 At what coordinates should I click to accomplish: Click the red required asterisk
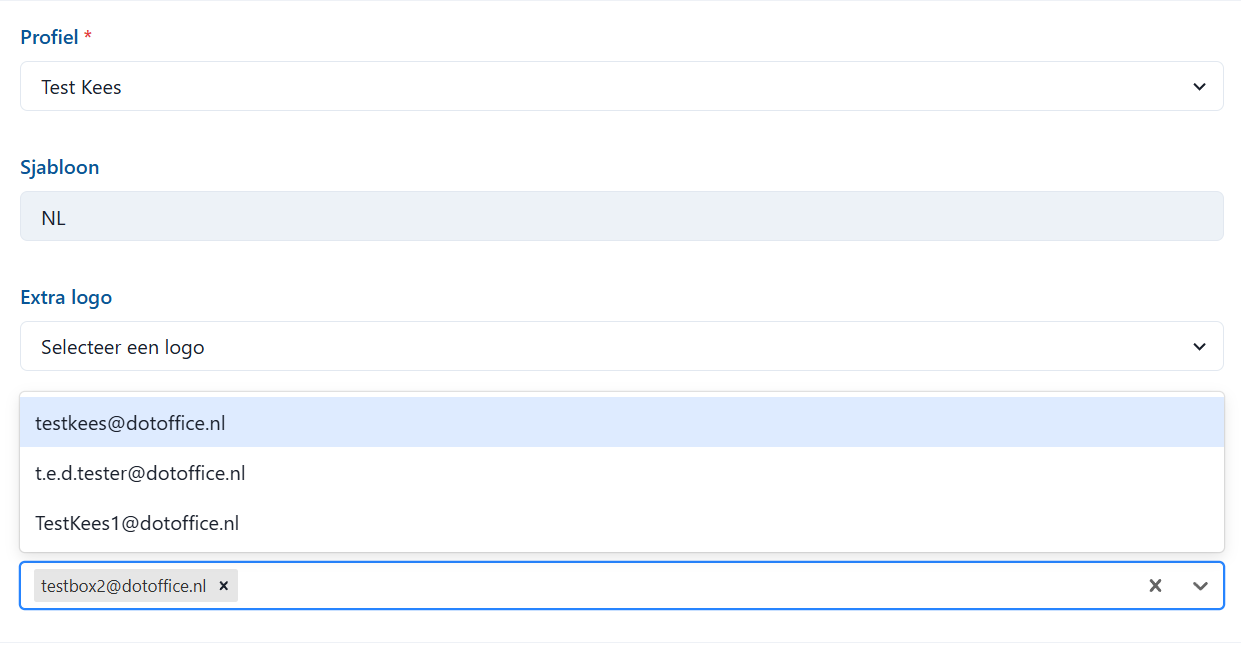[88, 37]
